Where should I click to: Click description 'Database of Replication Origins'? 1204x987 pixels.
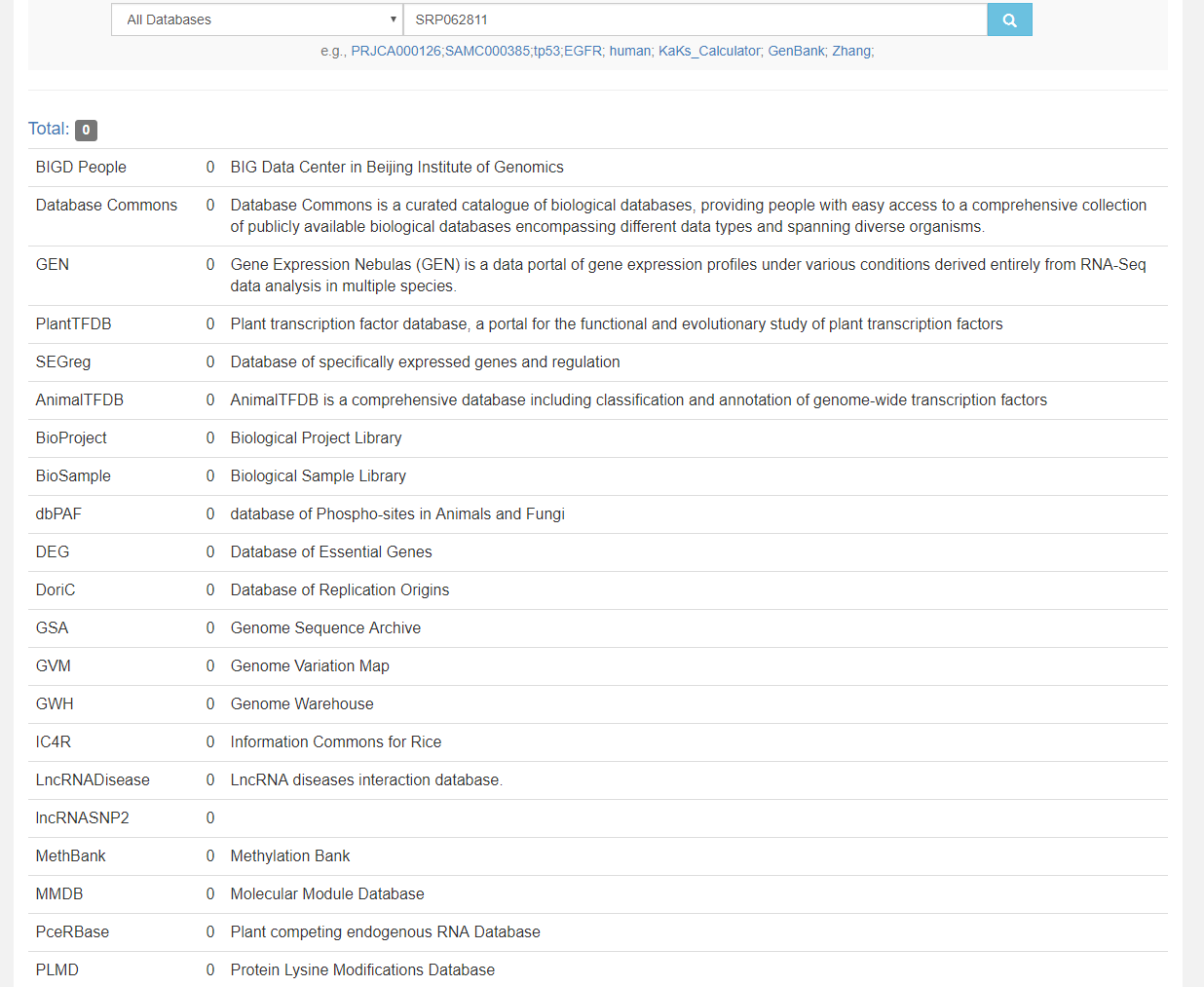(x=340, y=590)
